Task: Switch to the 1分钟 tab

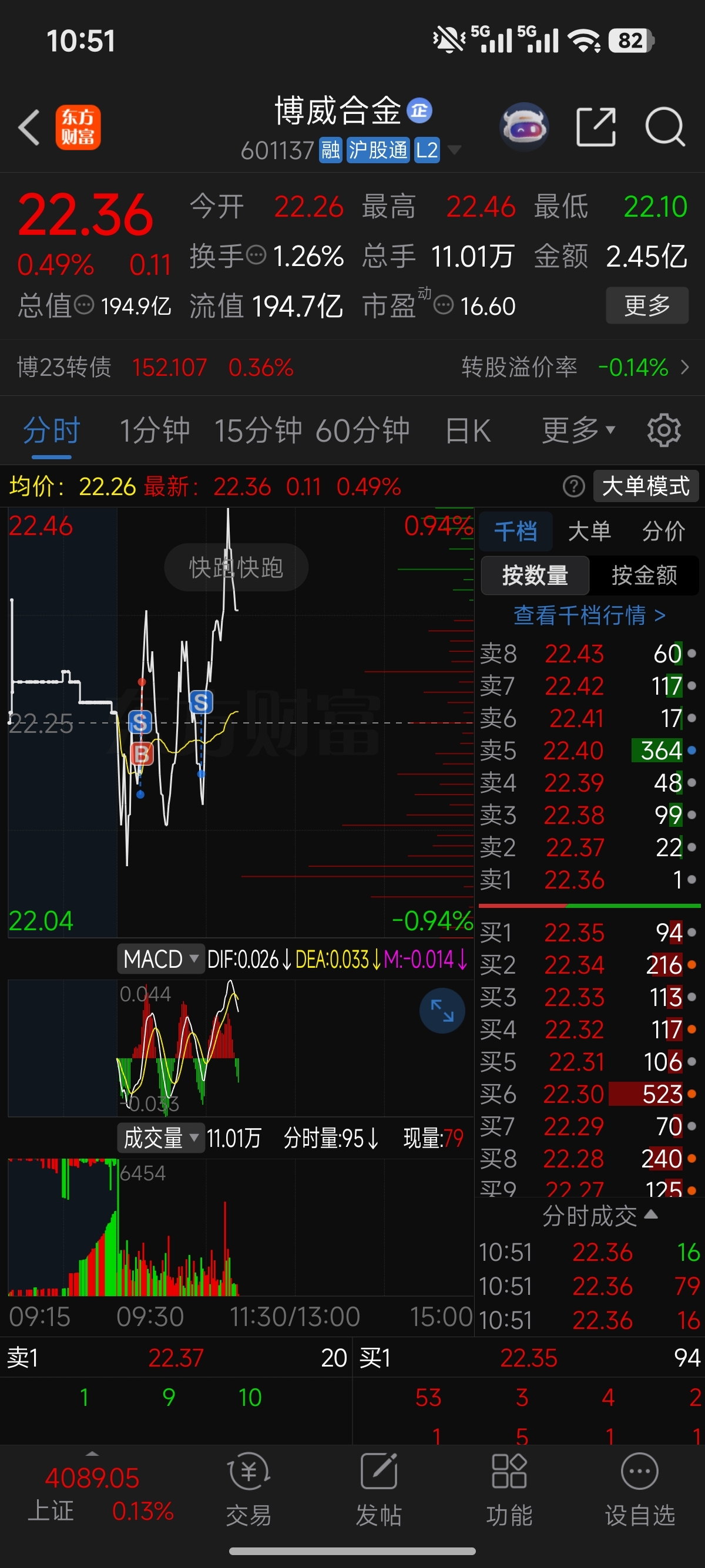Action: (x=155, y=430)
